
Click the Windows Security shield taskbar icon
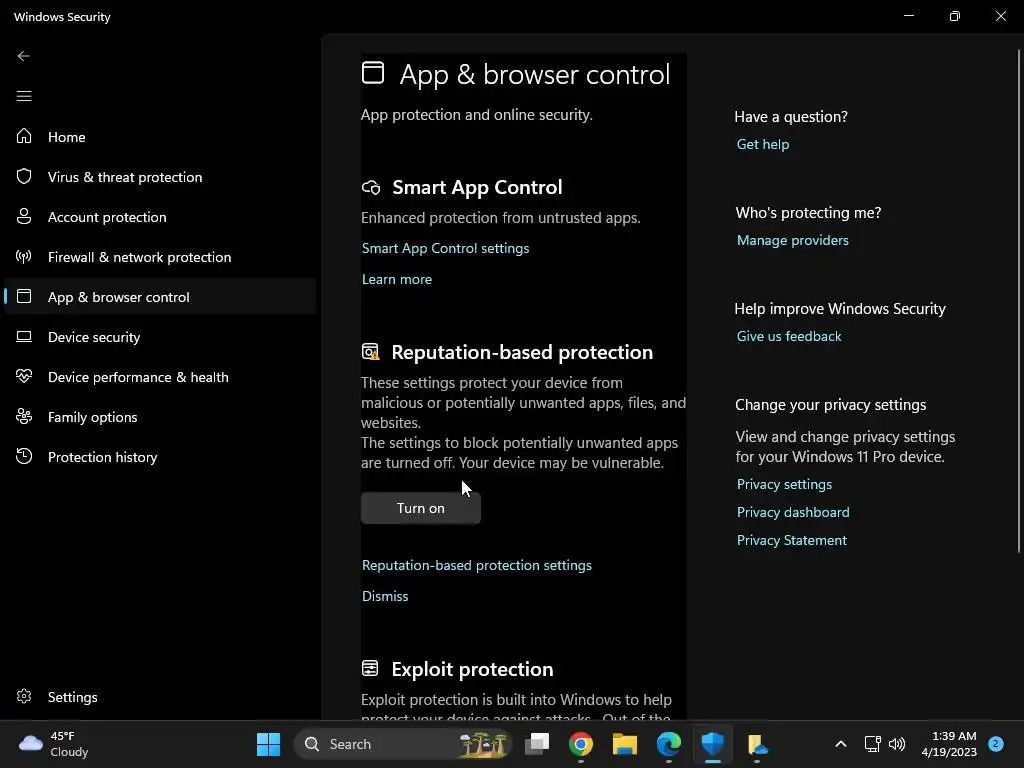pyautogui.click(x=712, y=744)
